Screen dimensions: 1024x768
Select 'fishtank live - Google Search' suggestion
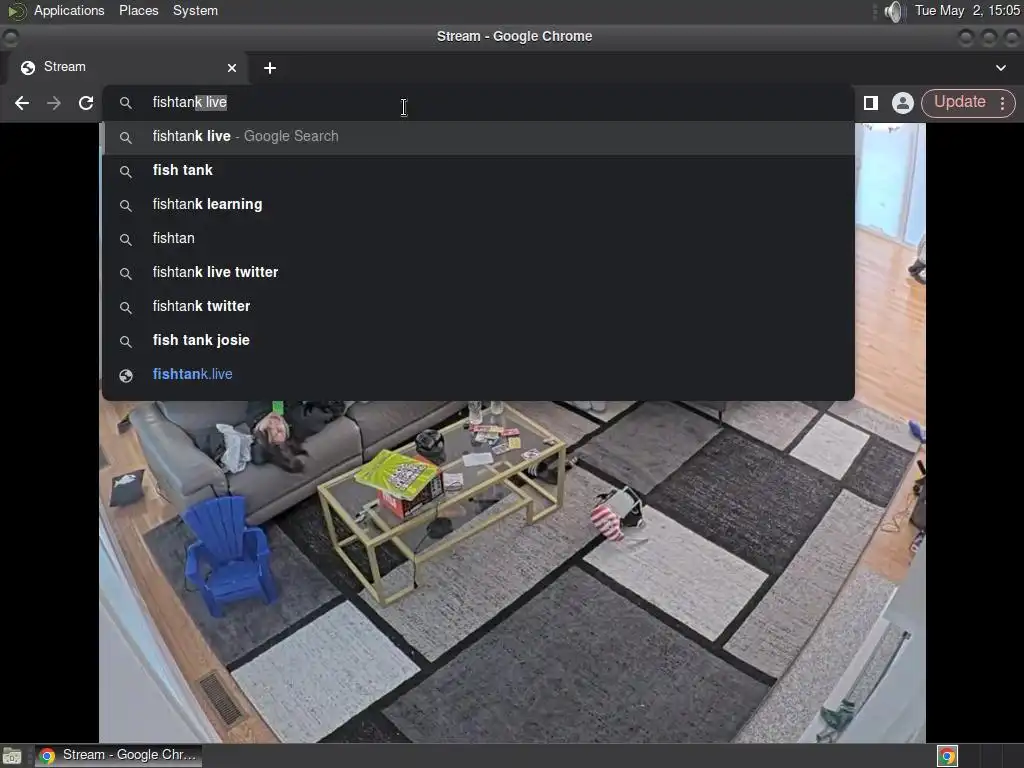pos(478,136)
